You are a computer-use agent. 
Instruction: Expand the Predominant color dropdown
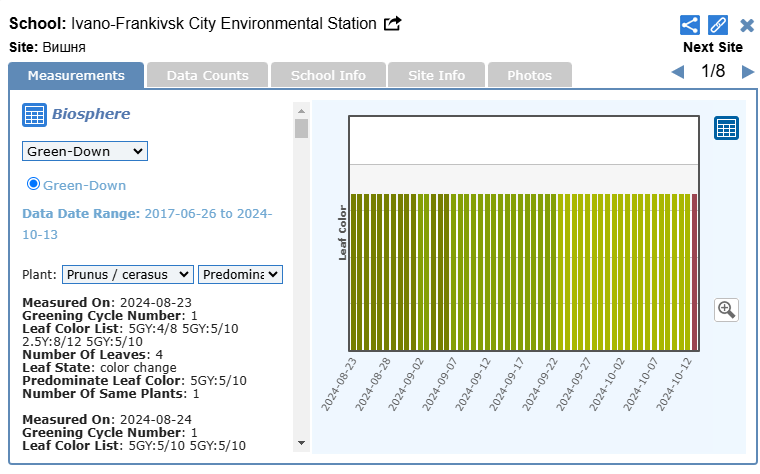[x=240, y=274]
